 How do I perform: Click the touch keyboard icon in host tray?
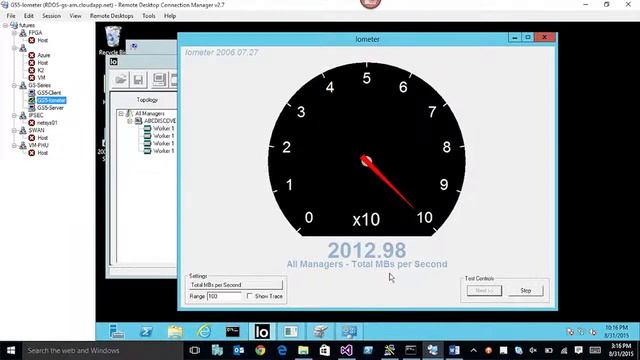click(x=595, y=350)
